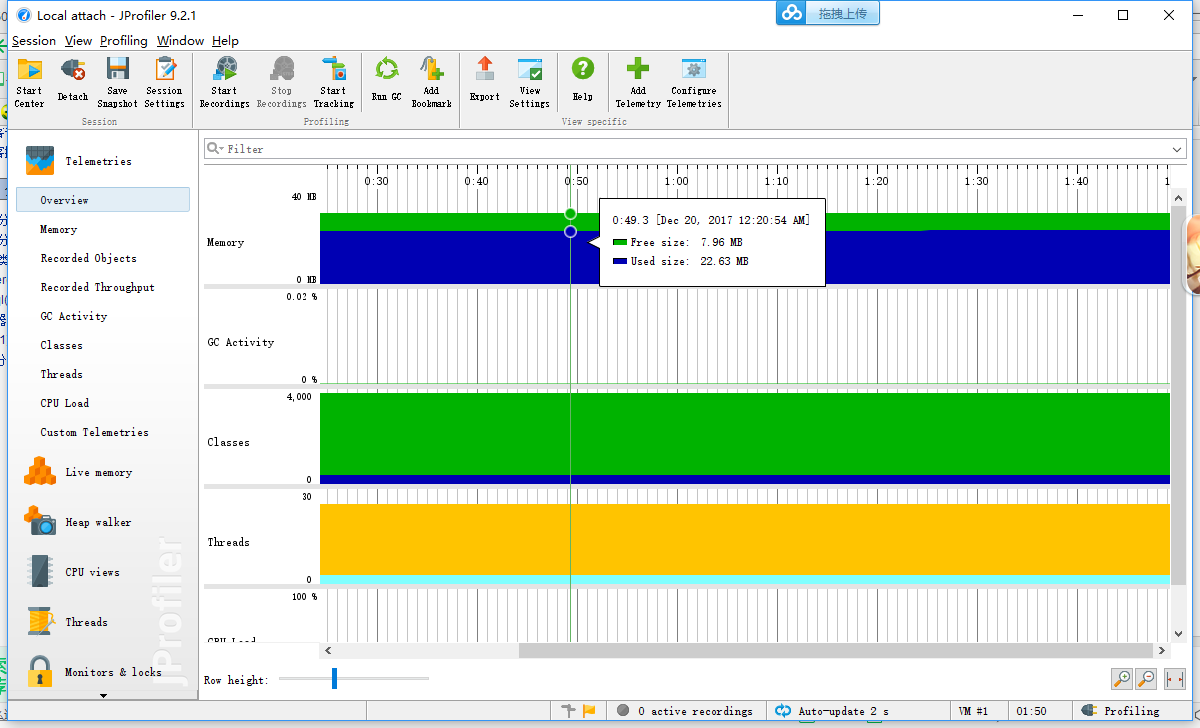Viewport: 1200px width, 728px height.
Task: Expand the Filter dropdown arrow
Action: pyautogui.click(x=1177, y=149)
